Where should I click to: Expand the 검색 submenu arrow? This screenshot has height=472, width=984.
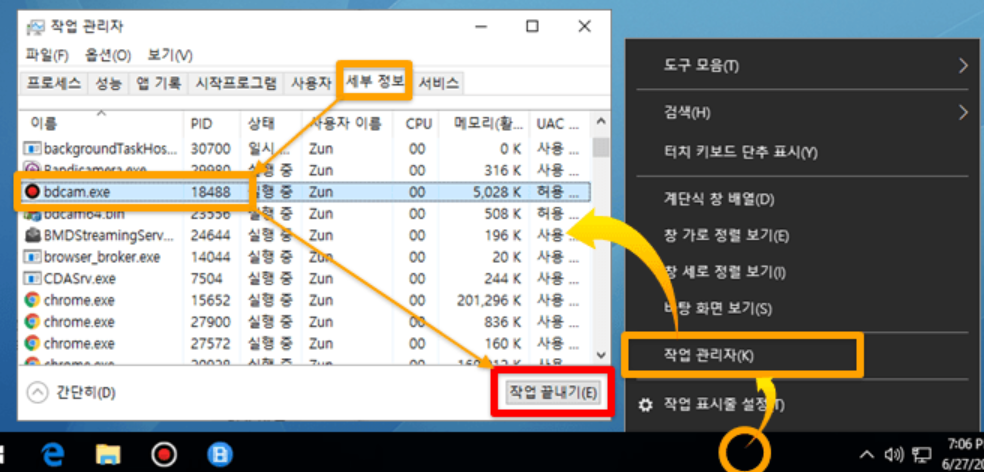point(963,113)
